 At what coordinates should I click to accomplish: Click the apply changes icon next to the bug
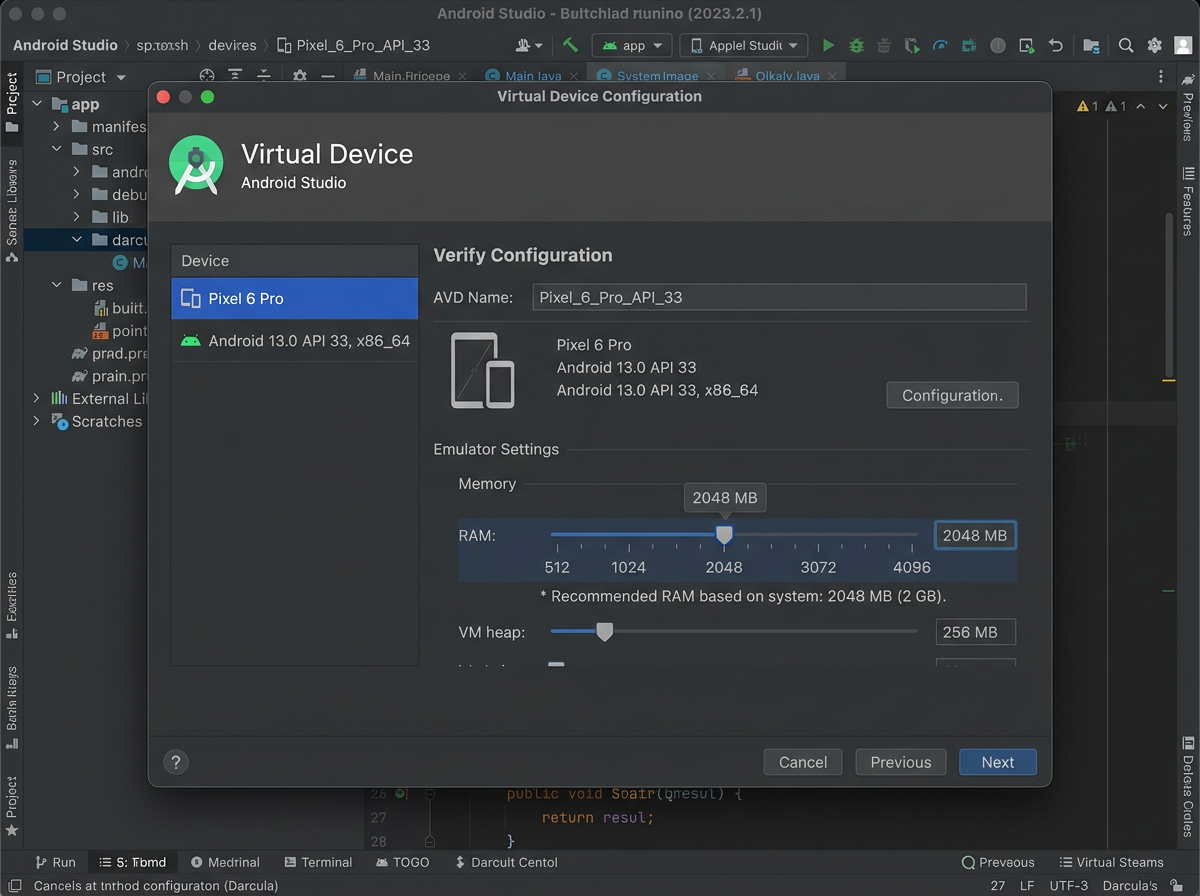click(884, 45)
